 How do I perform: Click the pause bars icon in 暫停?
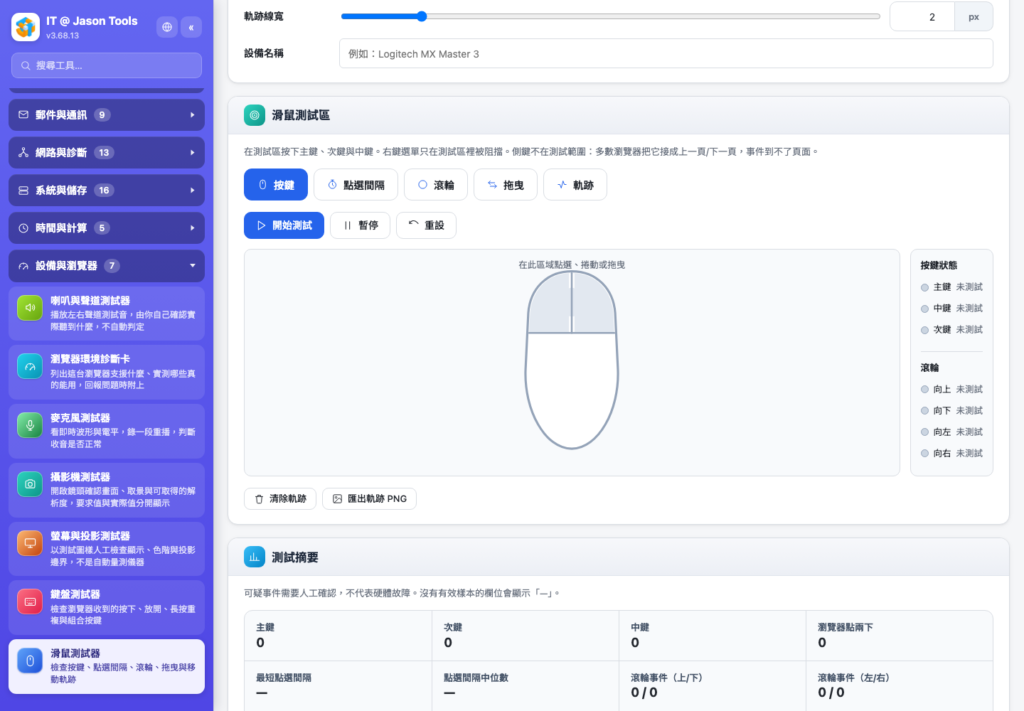coord(347,225)
